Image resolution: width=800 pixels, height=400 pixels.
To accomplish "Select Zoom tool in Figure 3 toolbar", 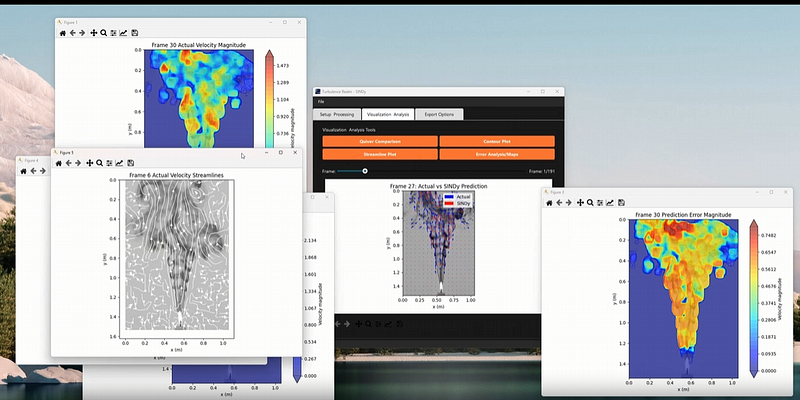I will tap(590, 203).
